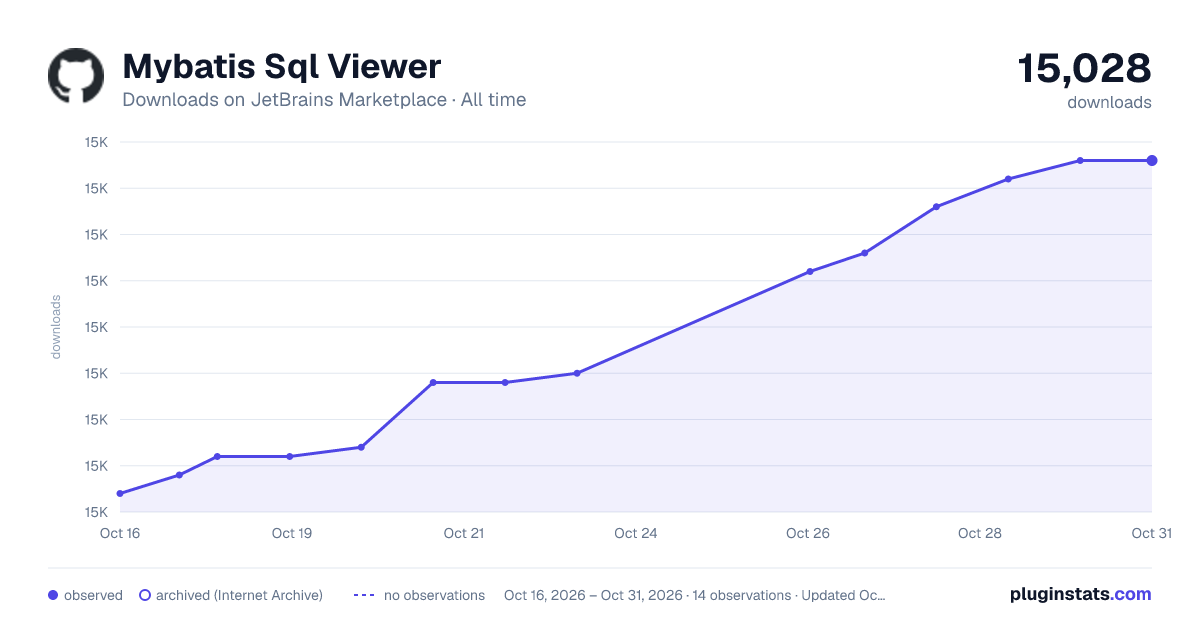Click the 'Oct 19' x-axis label
This screenshot has height=630, width=1200.
(x=292, y=533)
